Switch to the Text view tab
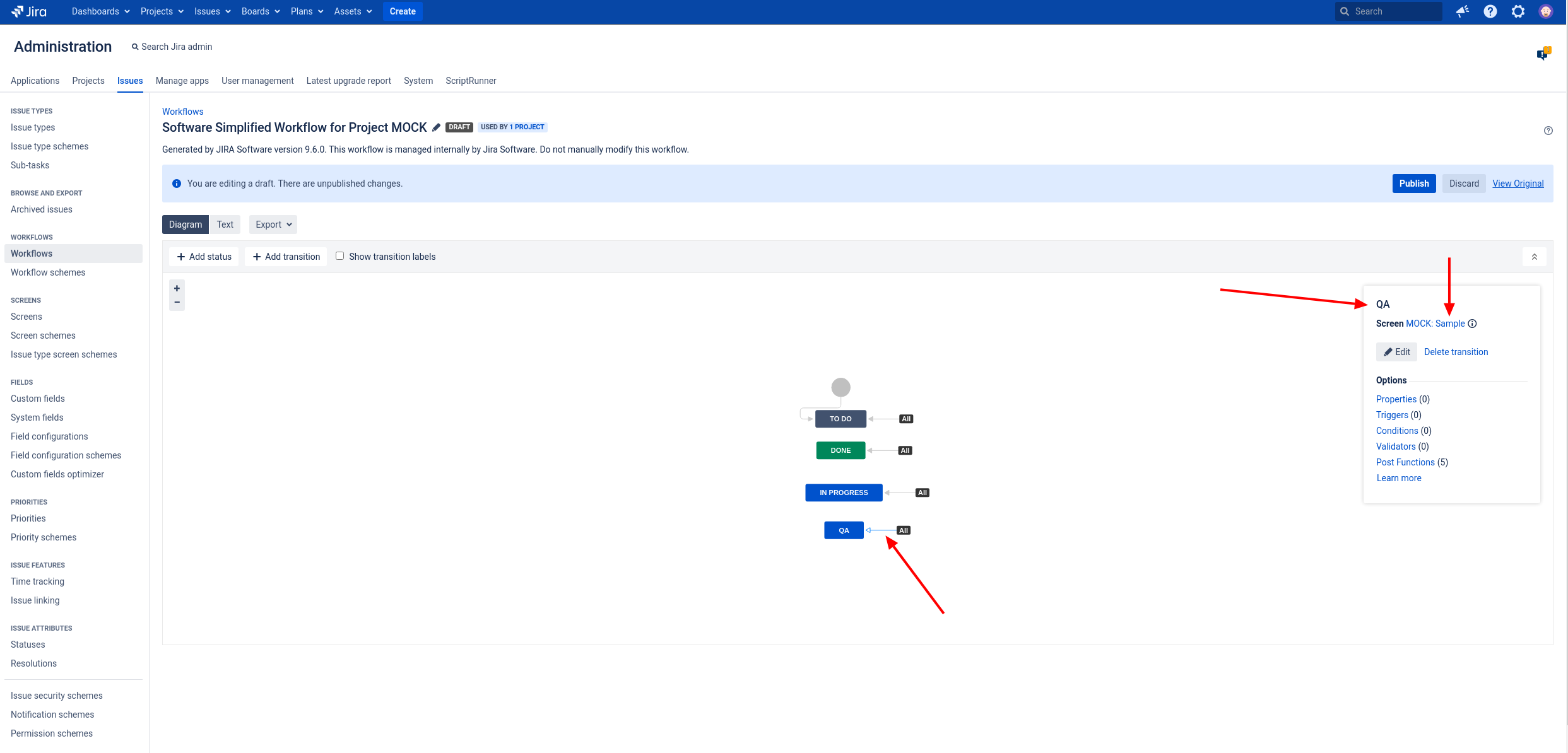Screen dimensions: 1568x753 click(225, 225)
